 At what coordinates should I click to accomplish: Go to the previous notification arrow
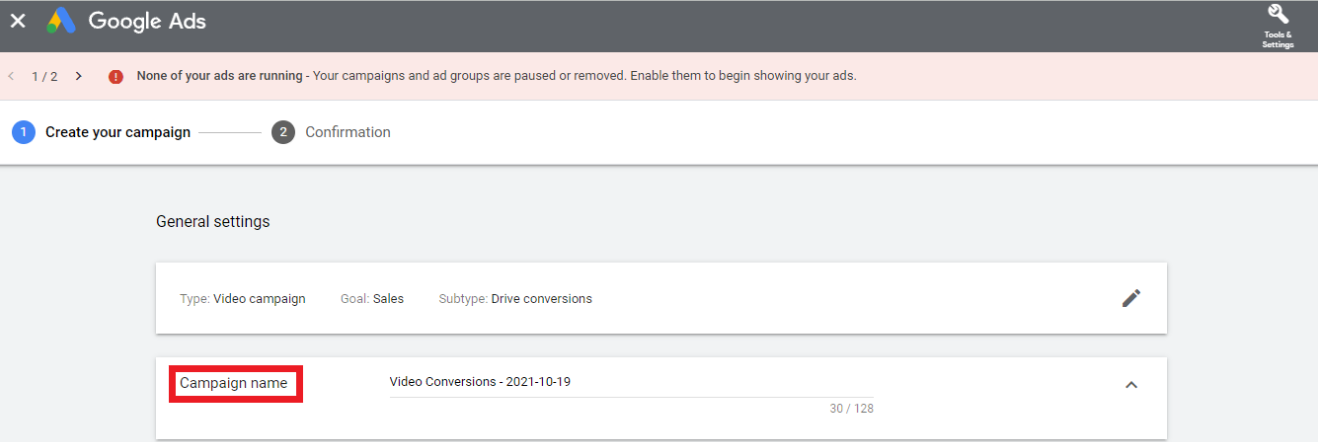tap(12, 76)
